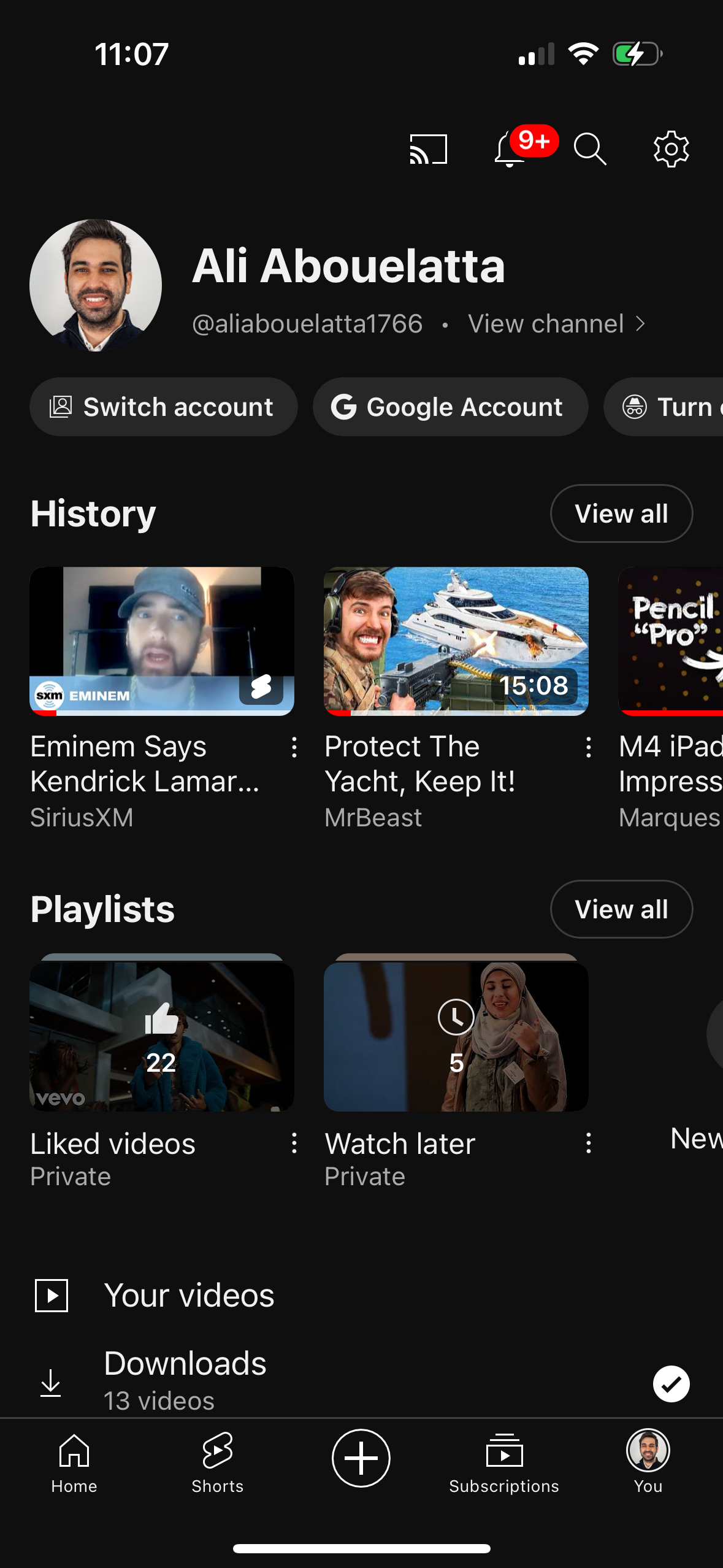Open more options for Eminem video
This screenshot has height=1568, width=723.
pyautogui.click(x=294, y=747)
